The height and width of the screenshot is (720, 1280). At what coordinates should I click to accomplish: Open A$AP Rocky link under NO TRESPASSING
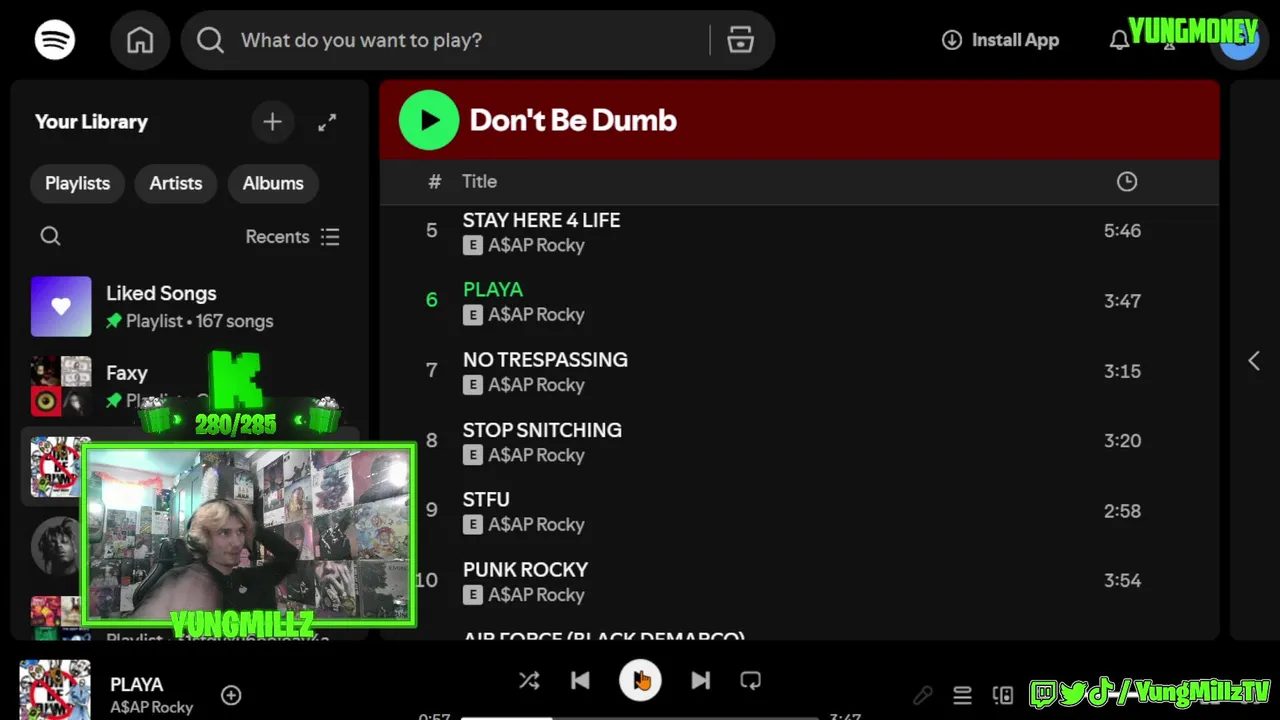536,385
